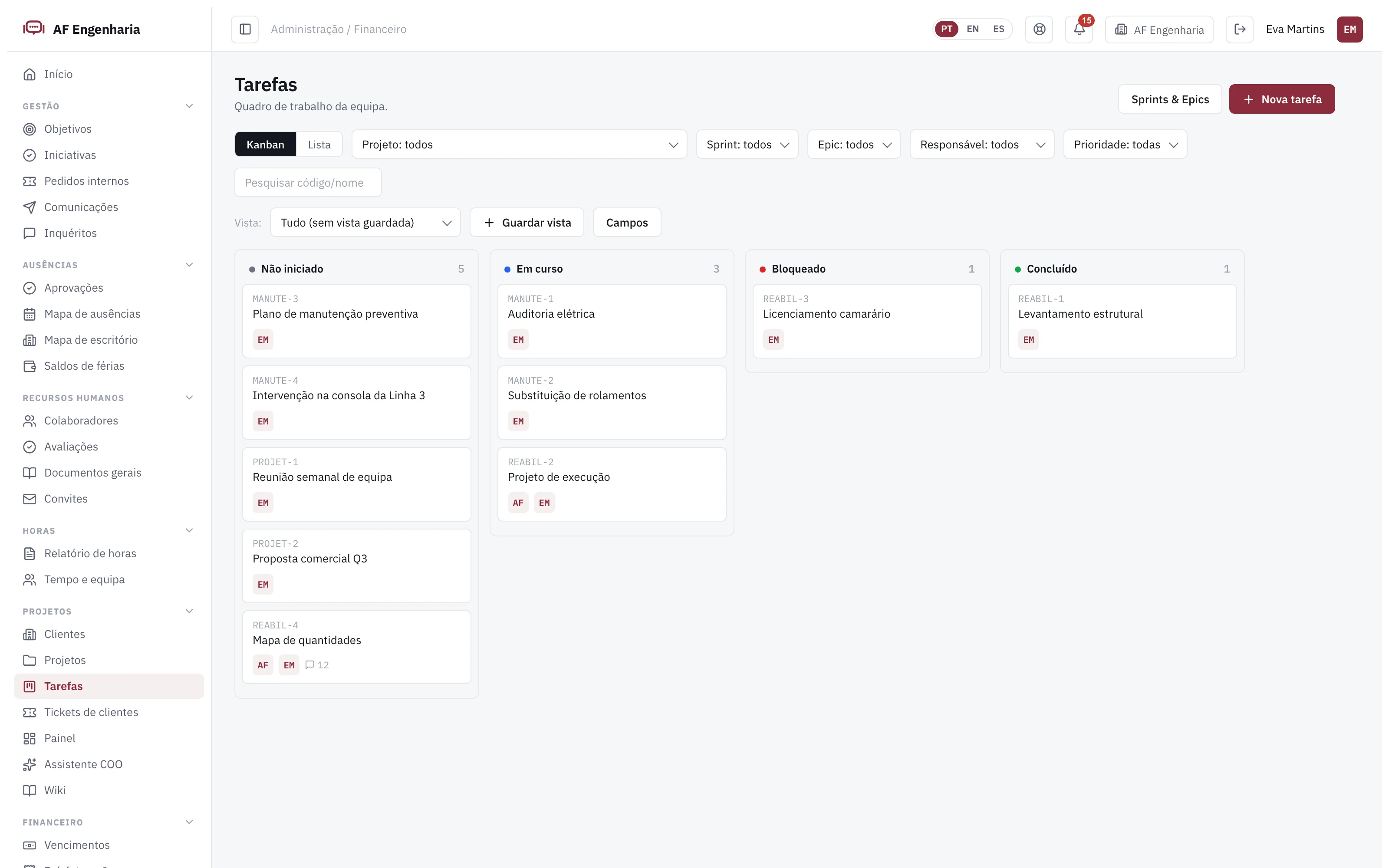Open the Responsável: todos filter

(x=981, y=145)
